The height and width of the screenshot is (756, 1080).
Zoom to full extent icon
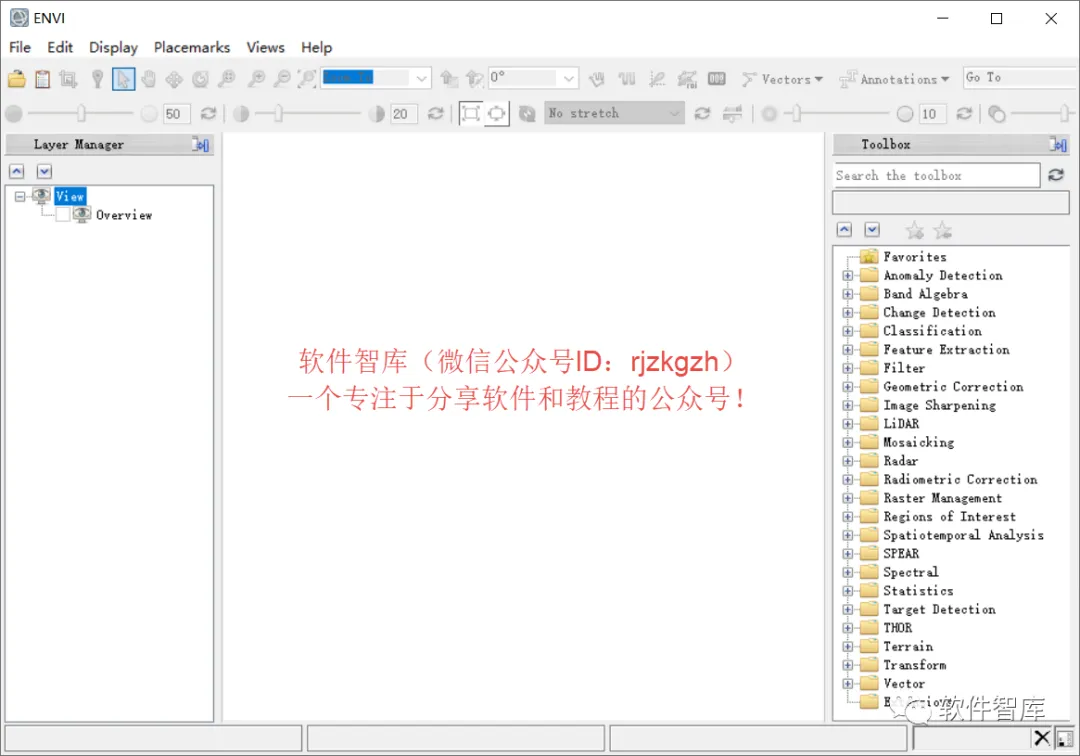(x=307, y=79)
